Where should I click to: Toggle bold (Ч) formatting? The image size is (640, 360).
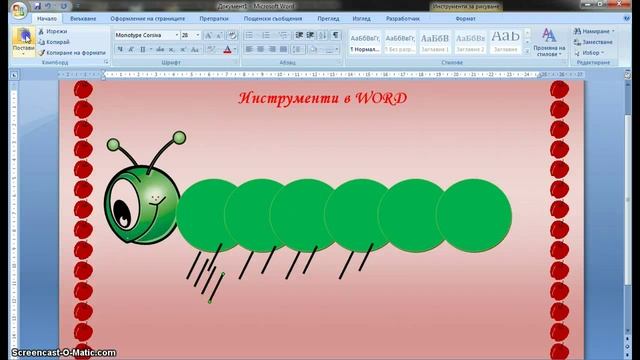point(120,49)
